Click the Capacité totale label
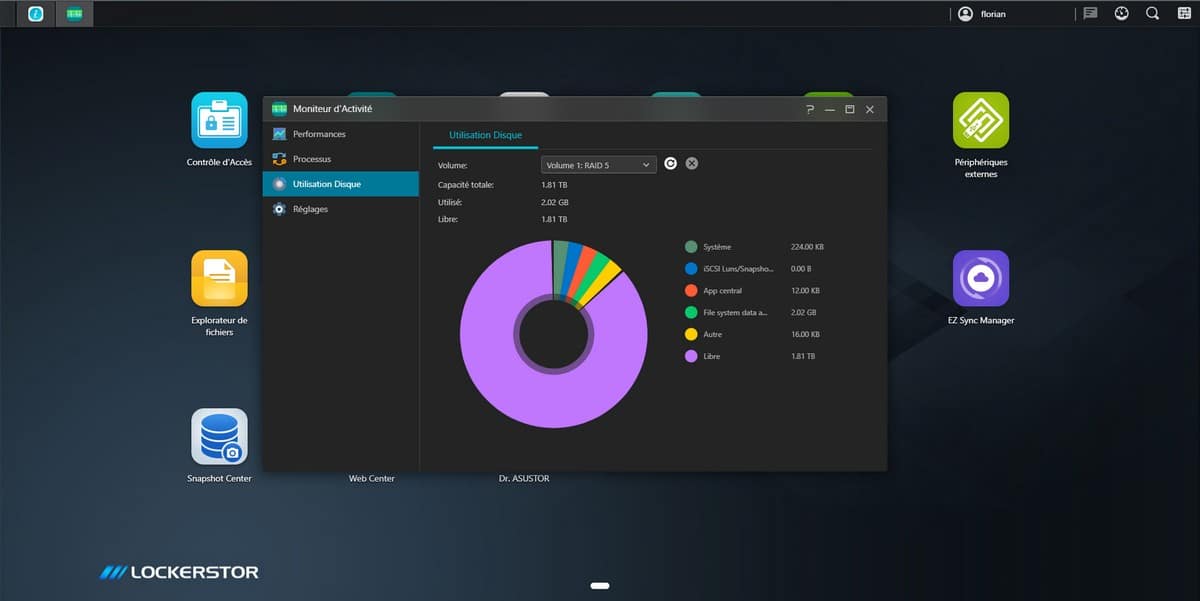This screenshot has height=601, width=1200. click(466, 184)
